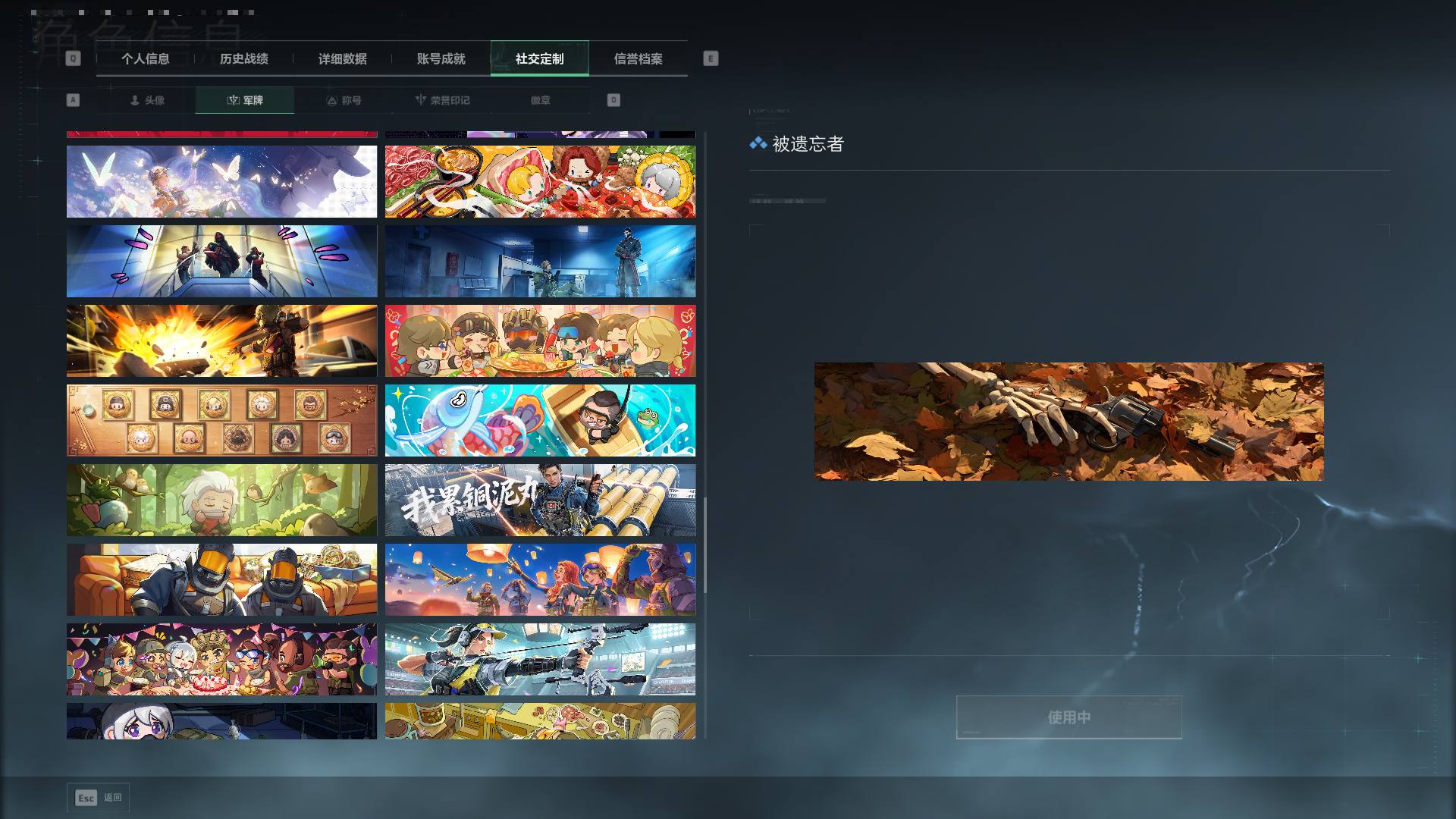Select the blue balcony trio banner
This screenshot has width=1456, height=819.
point(221,262)
